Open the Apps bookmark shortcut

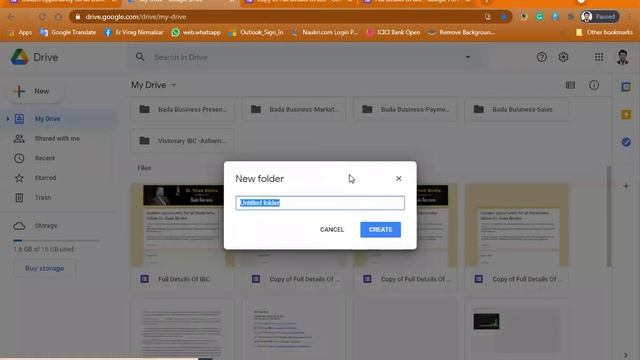(x=20, y=32)
